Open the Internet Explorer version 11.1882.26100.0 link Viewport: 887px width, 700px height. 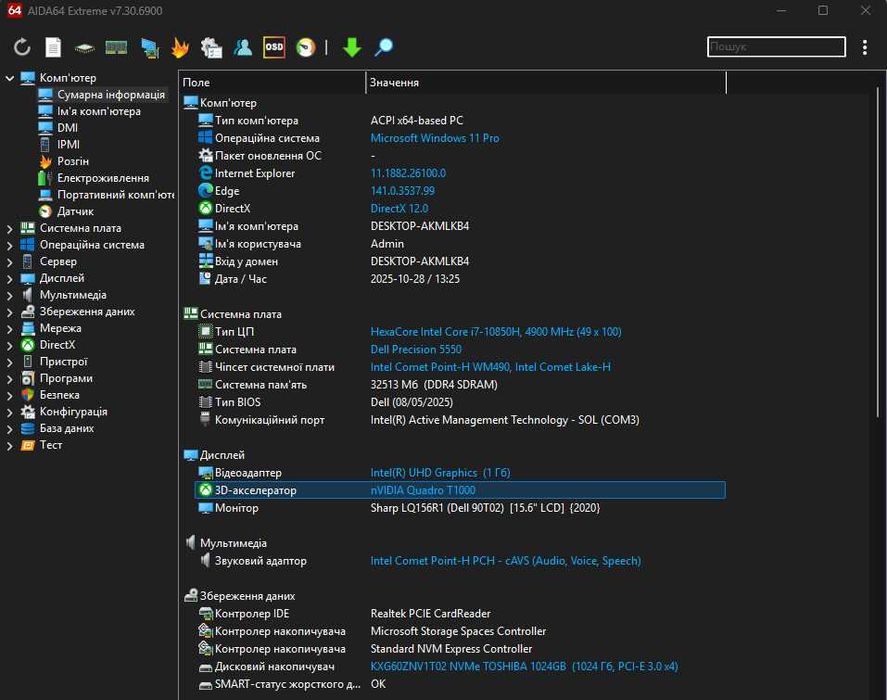pyautogui.click(x=408, y=173)
